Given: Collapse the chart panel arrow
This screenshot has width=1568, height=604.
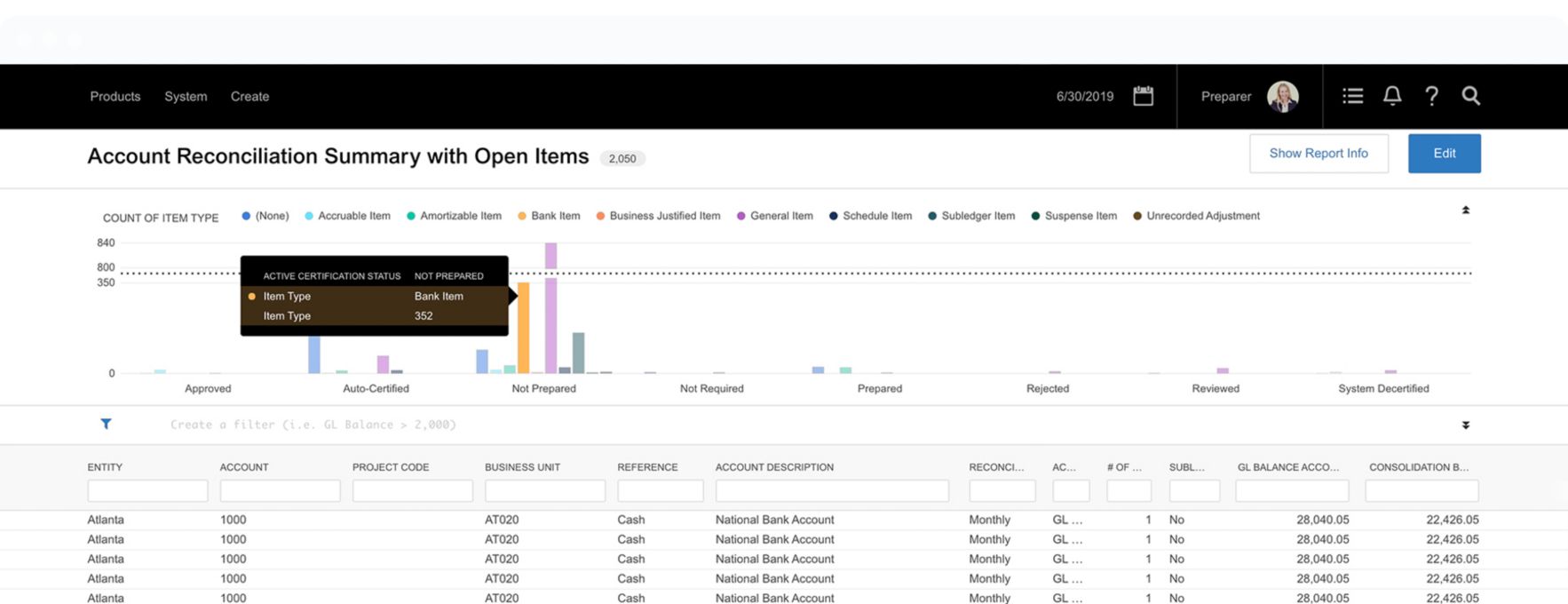Looking at the screenshot, I should [1465, 211].
